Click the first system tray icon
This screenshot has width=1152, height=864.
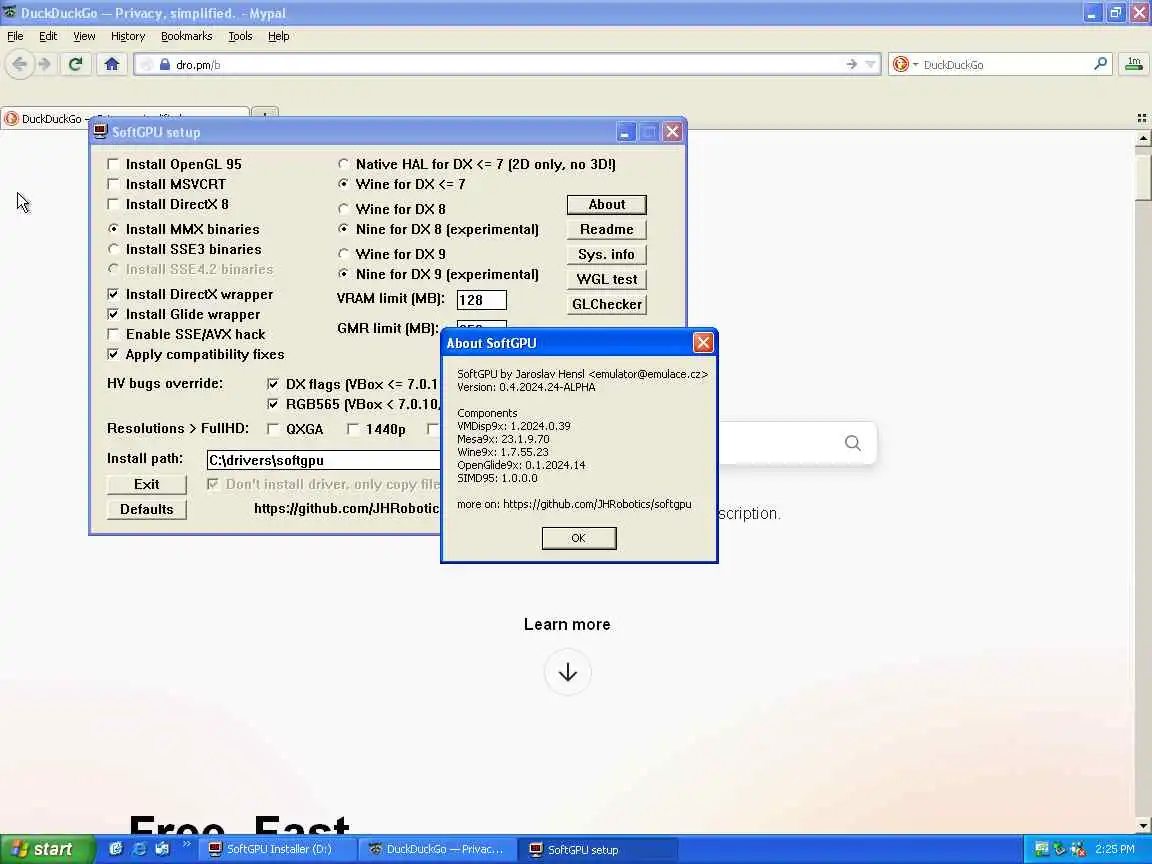(1041, 849)
